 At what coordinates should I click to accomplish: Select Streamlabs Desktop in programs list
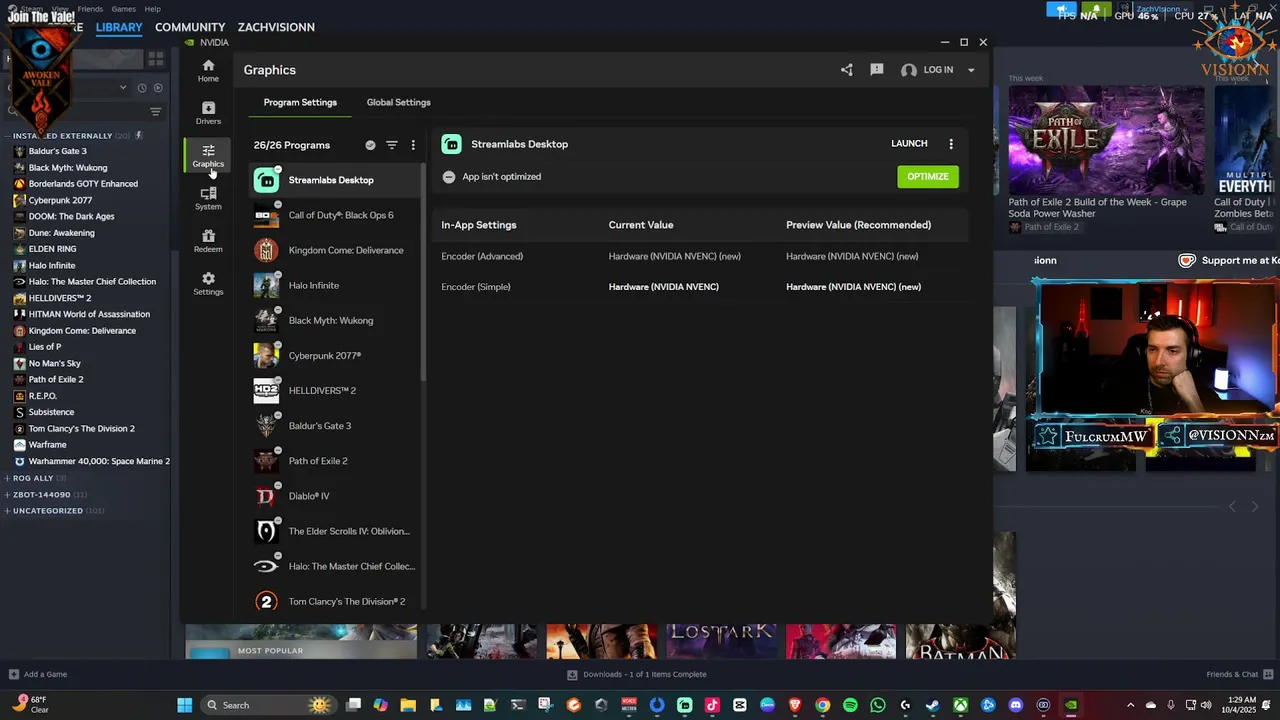pyautogui.click(x=333, y=180)
